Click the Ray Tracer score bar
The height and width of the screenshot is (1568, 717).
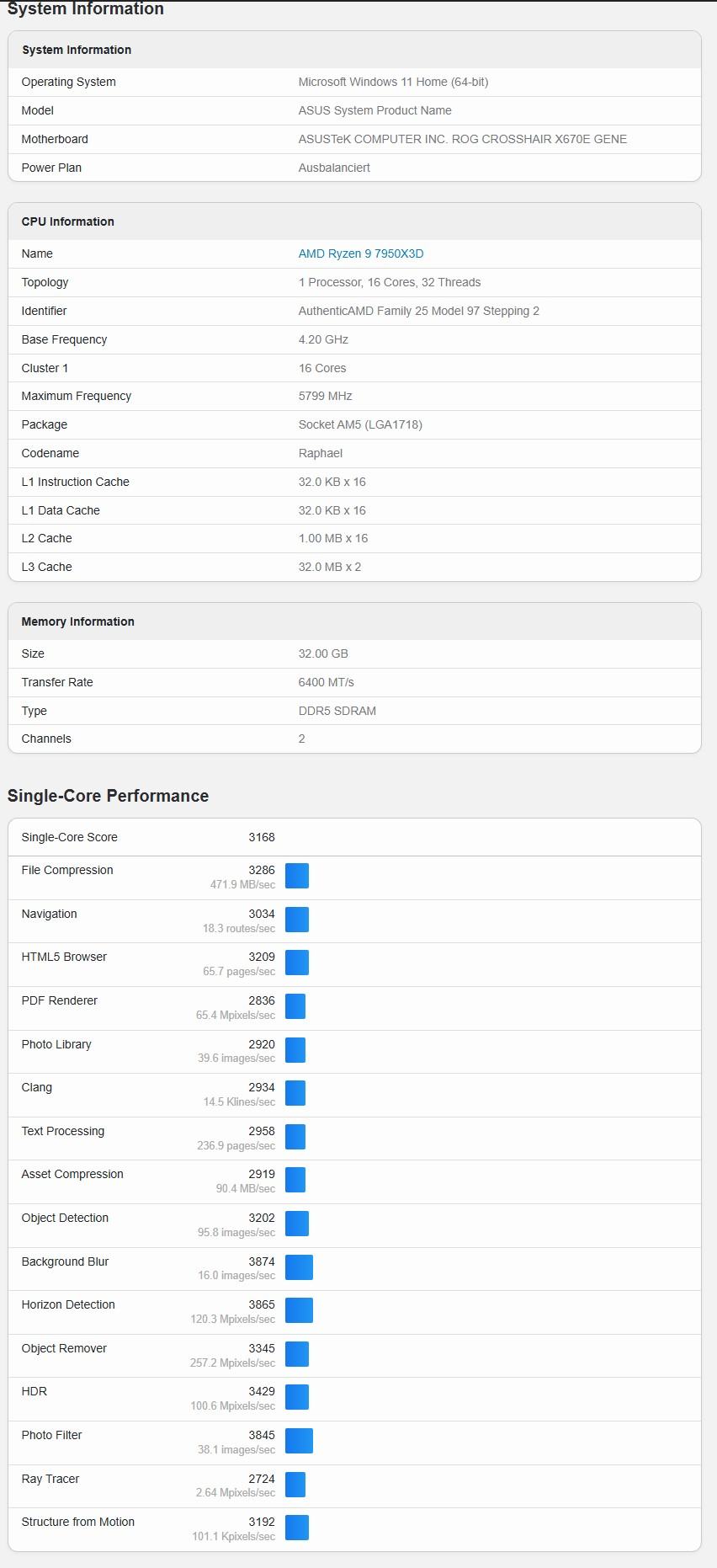(295, 1485)
